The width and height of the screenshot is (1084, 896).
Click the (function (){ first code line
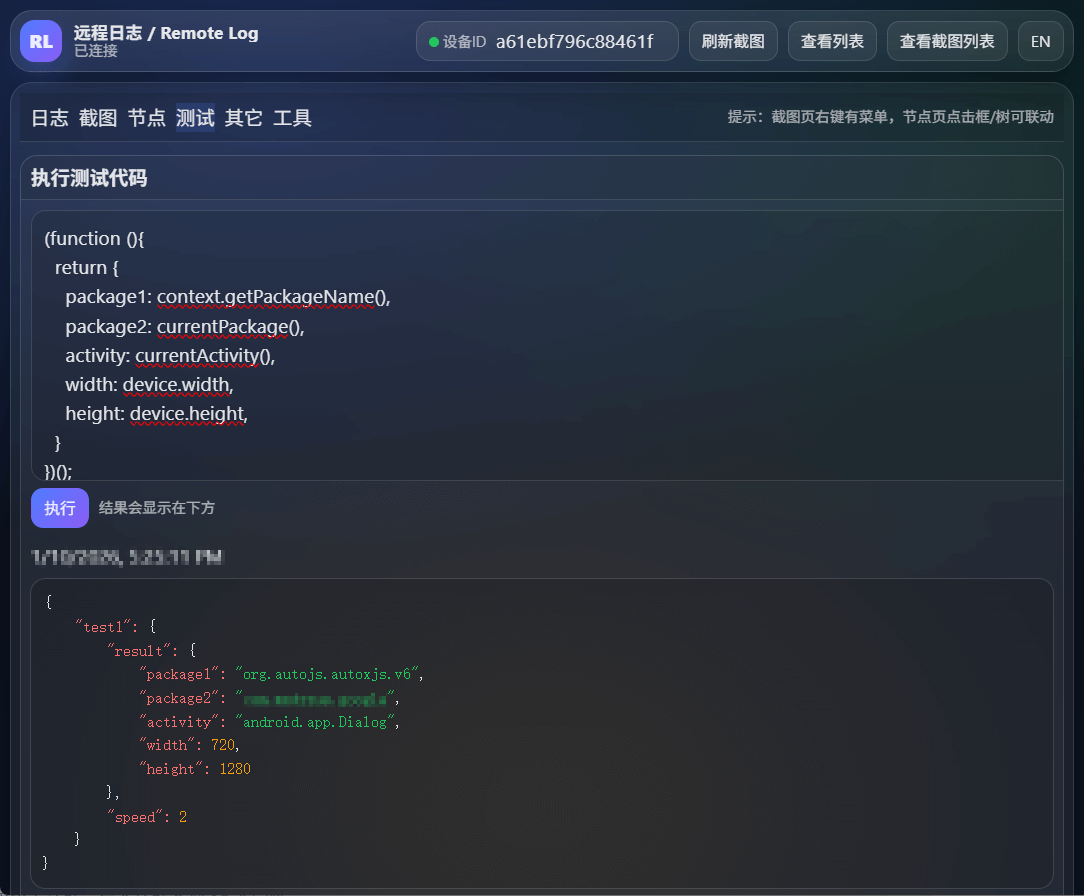tap(94, 239)
